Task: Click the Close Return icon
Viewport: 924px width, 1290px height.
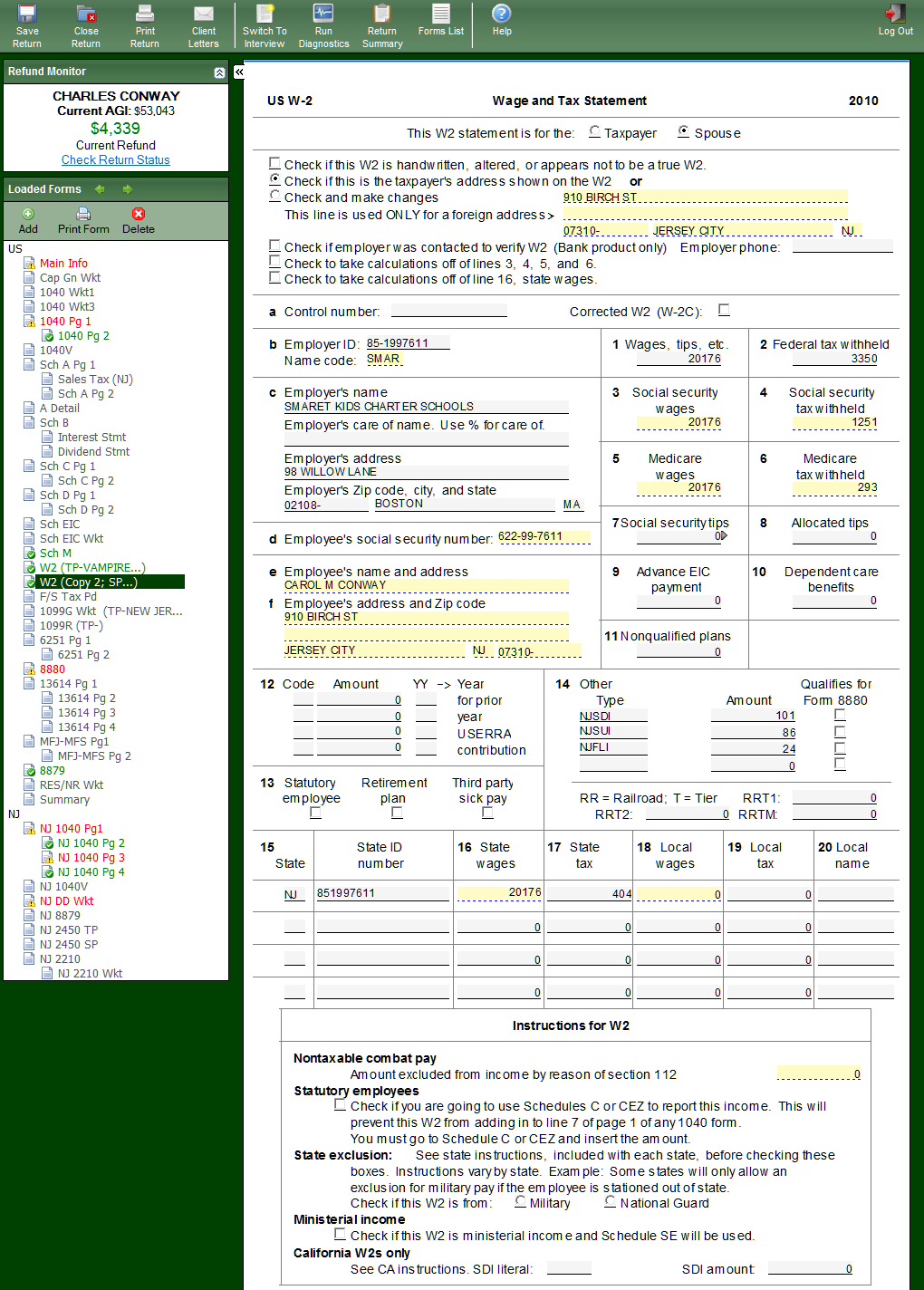Action: pos(86,25)
